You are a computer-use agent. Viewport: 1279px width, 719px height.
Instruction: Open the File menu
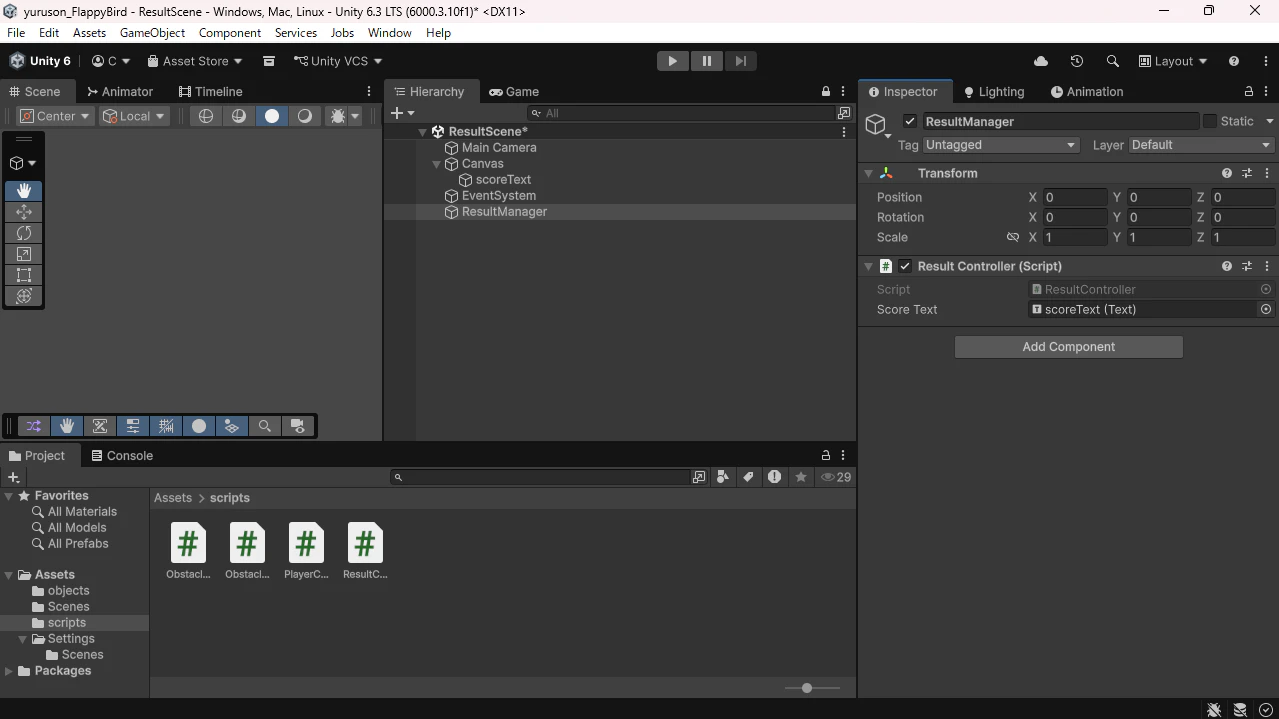tap(16, 32)
